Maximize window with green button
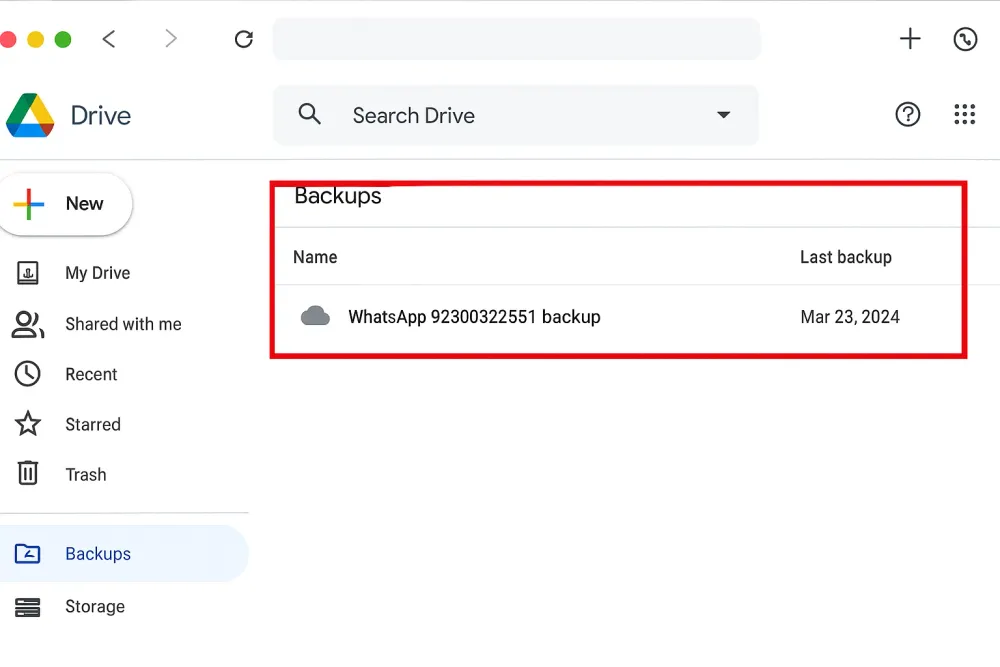The image size is (1000, 667). click(x=63, y=40)
